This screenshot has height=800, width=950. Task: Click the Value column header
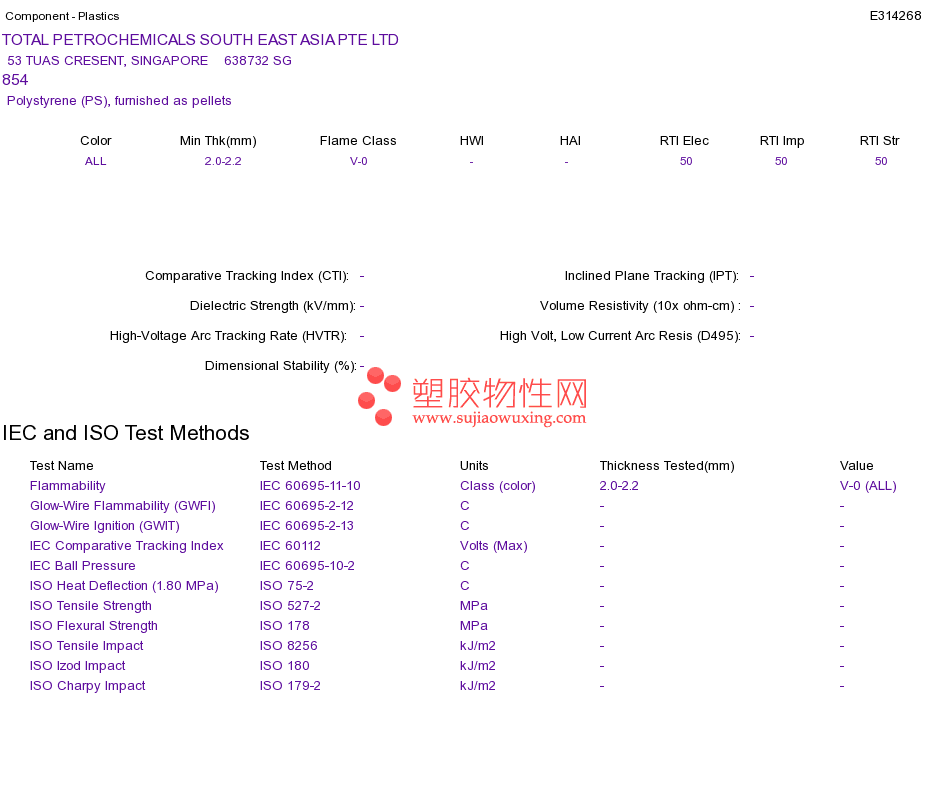tap(857, 465)
